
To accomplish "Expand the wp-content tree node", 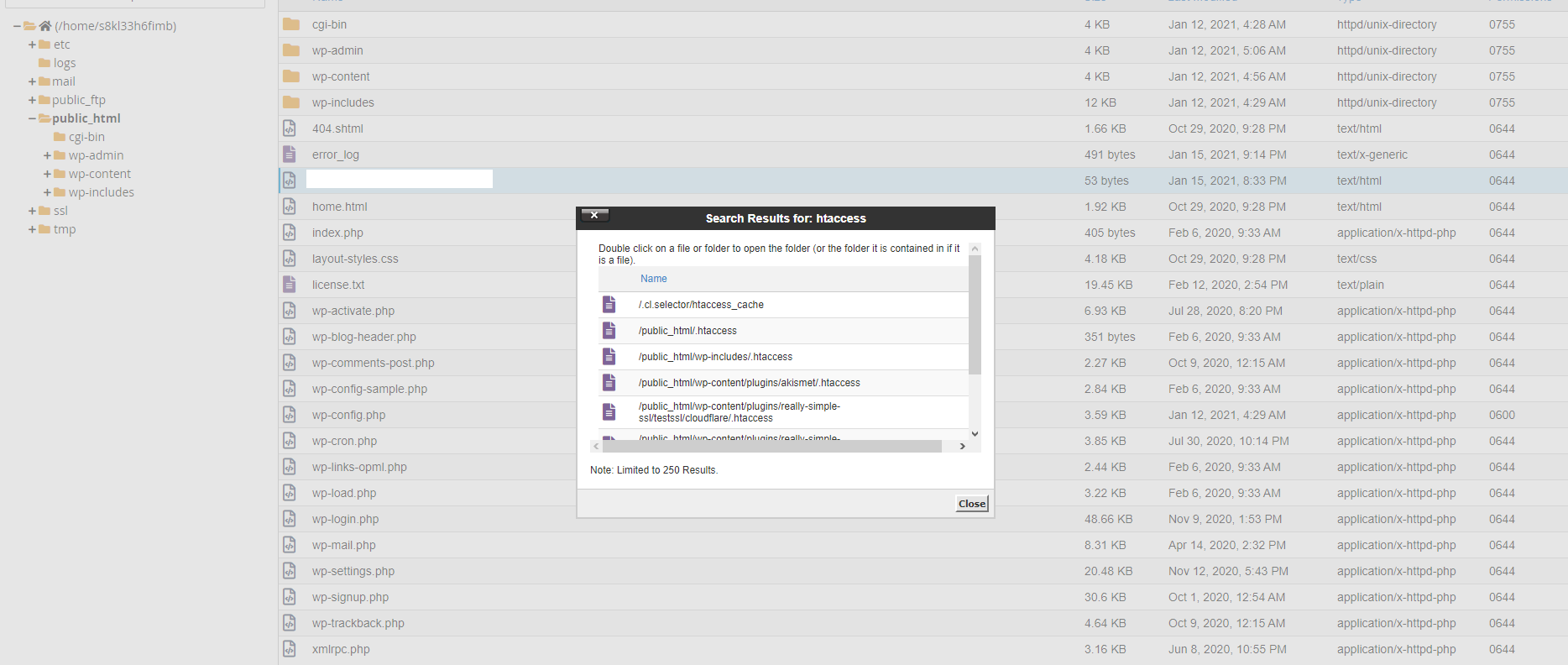I will pos(47,174).
